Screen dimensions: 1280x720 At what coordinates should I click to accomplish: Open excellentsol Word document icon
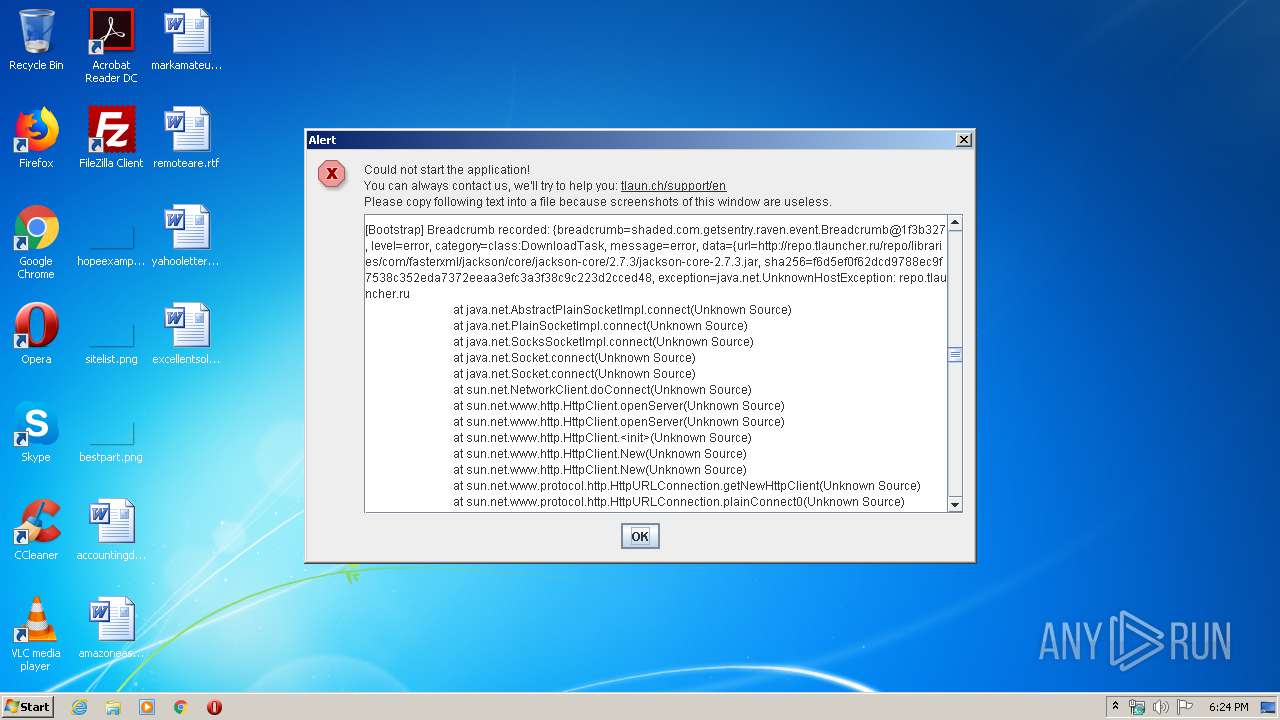point(186,334)
